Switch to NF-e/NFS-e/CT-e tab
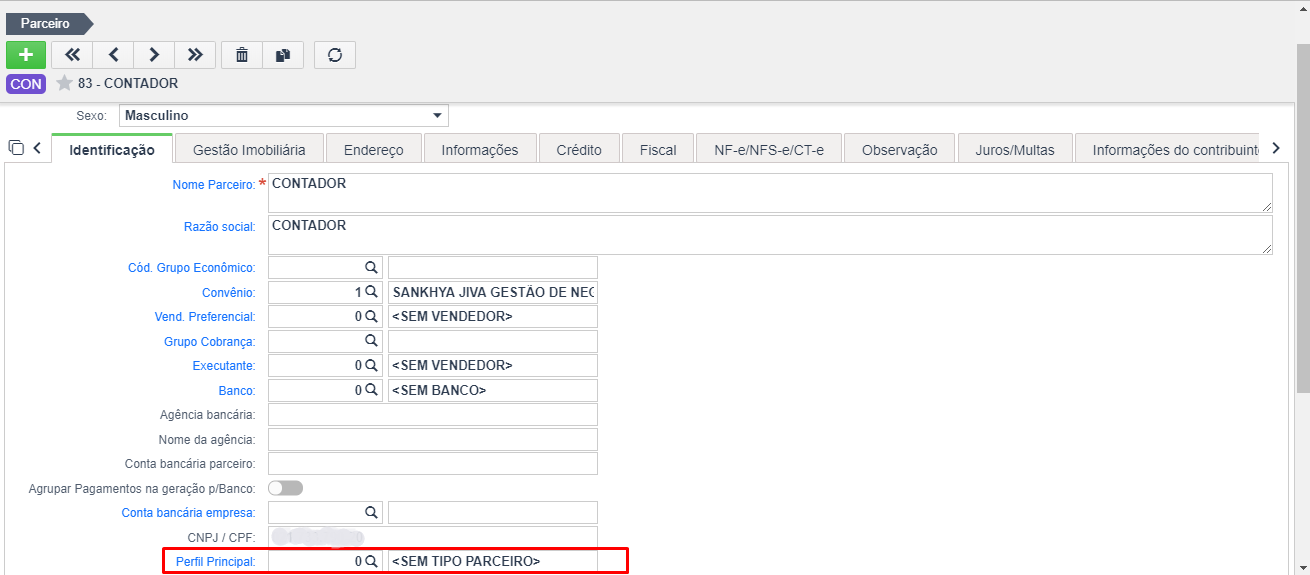 click(x=769, y=149)
